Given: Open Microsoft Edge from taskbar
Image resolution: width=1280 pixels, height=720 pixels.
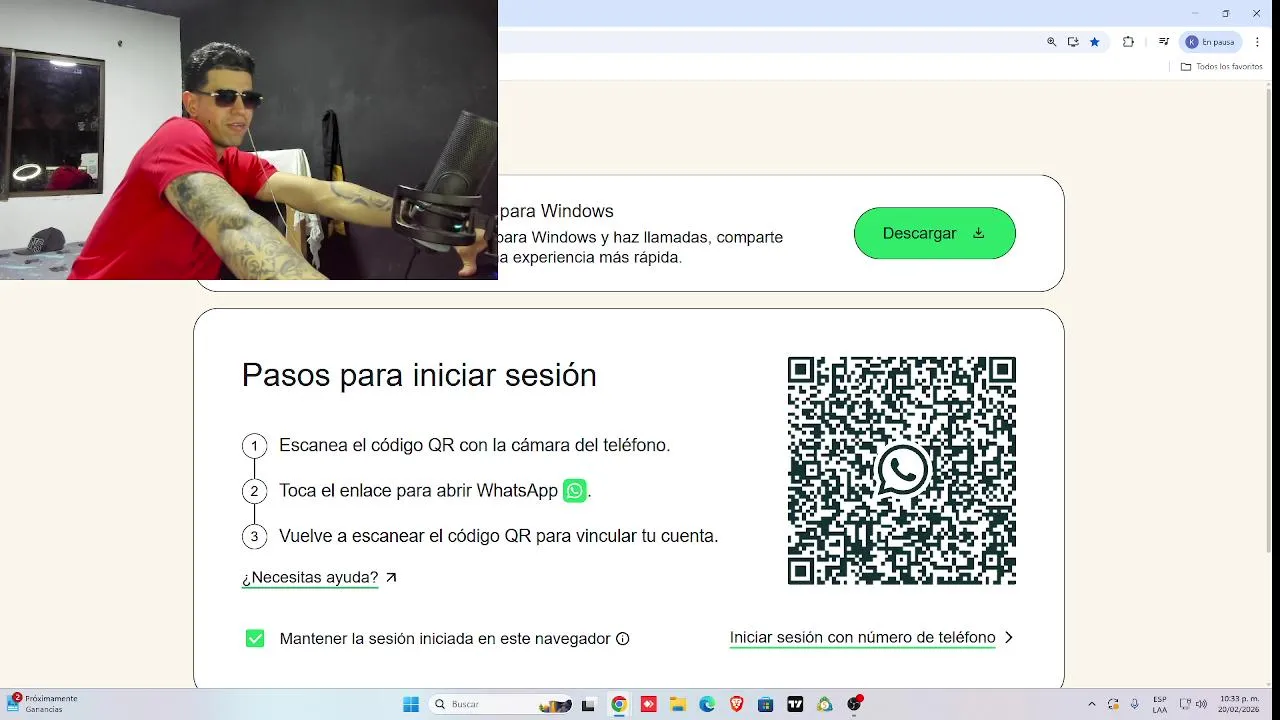Looking at the screenshot, I should point(707,704).
